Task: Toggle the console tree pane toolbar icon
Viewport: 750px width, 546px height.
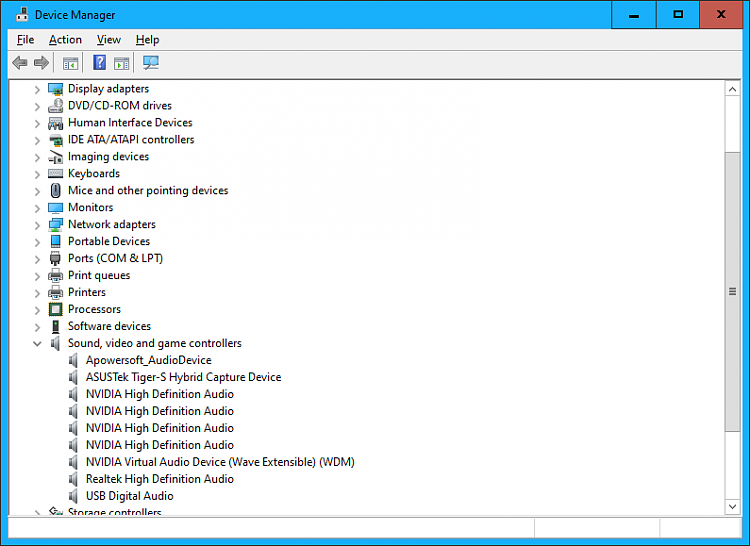Action: (70, 63)
